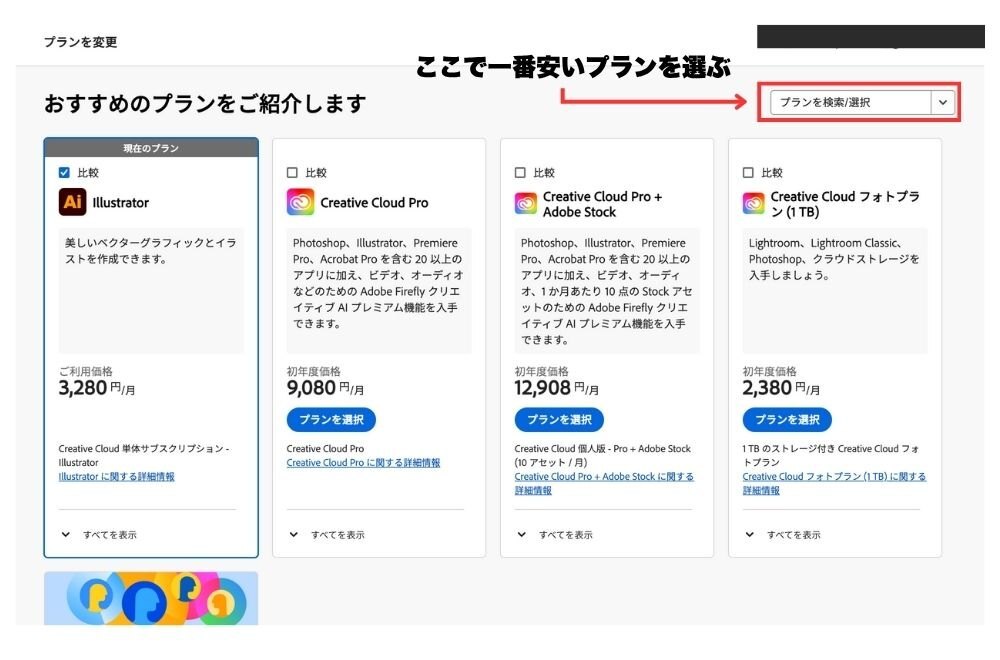Open Creative Cloud Pro + Adobe Stock に関する詳細情報 link
The width and height of the screenshot is (1000, 660).
point(604,483)
